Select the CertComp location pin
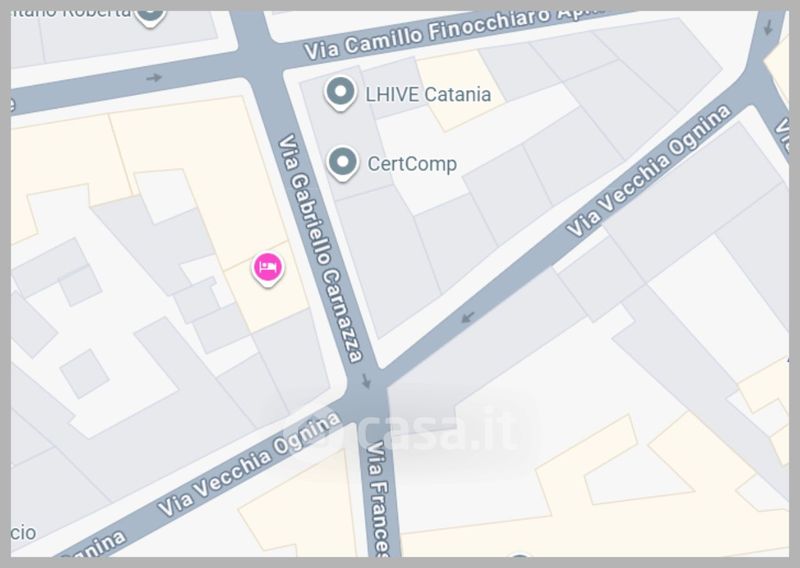This screenshot has width=800, height=568. click(342, 163)
